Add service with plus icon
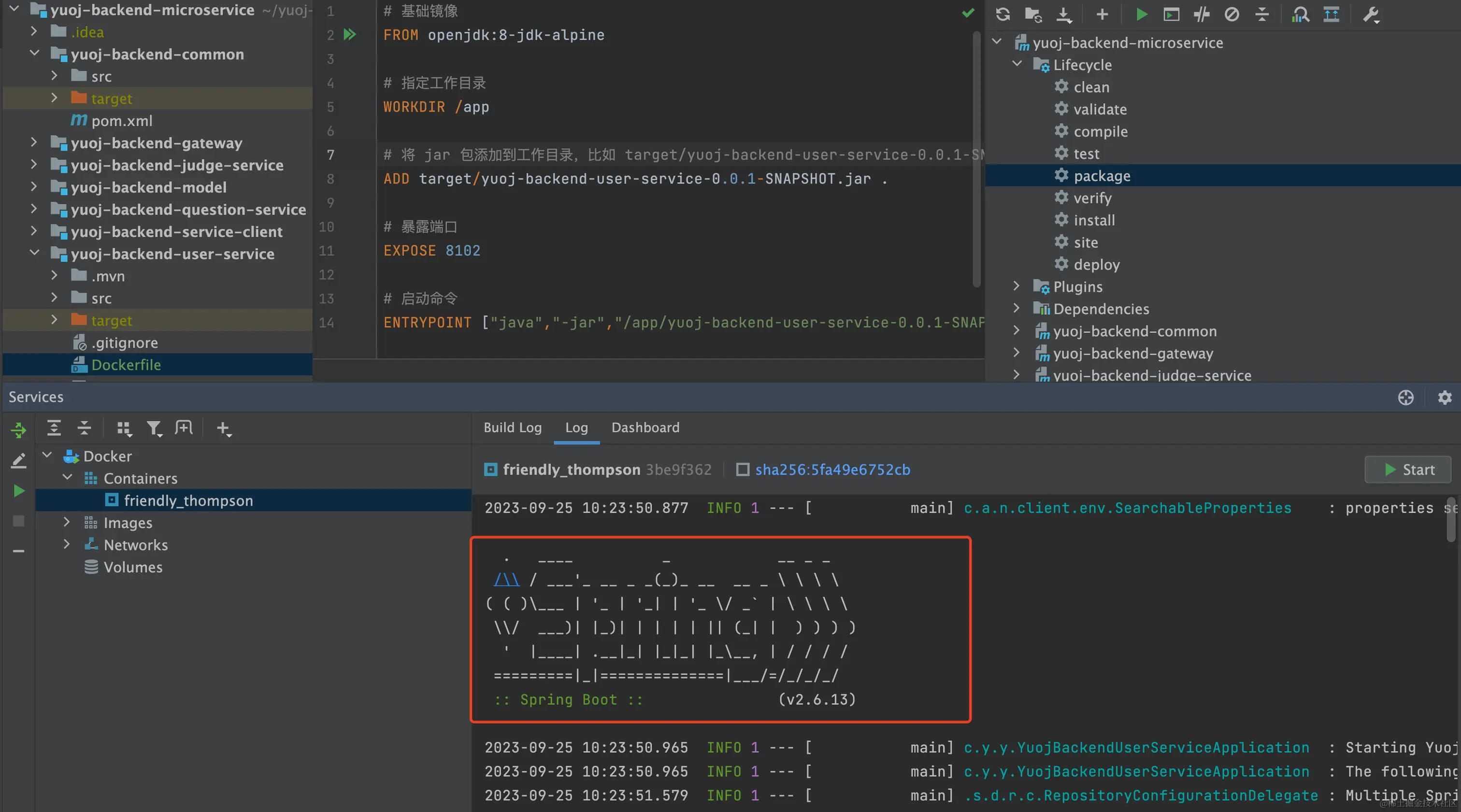The width and height of the screenshot is (1461, 812). (x=223, y=428)
